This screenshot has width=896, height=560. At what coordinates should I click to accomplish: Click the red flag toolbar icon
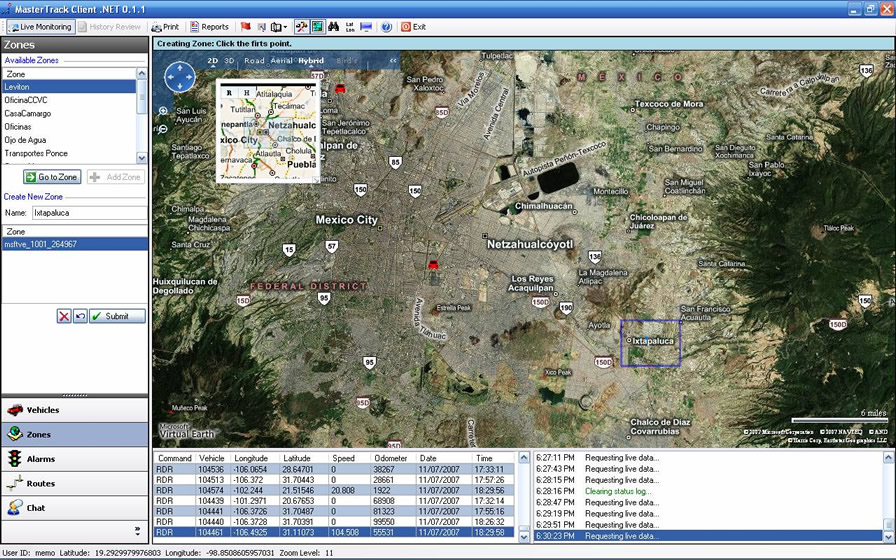246,27
